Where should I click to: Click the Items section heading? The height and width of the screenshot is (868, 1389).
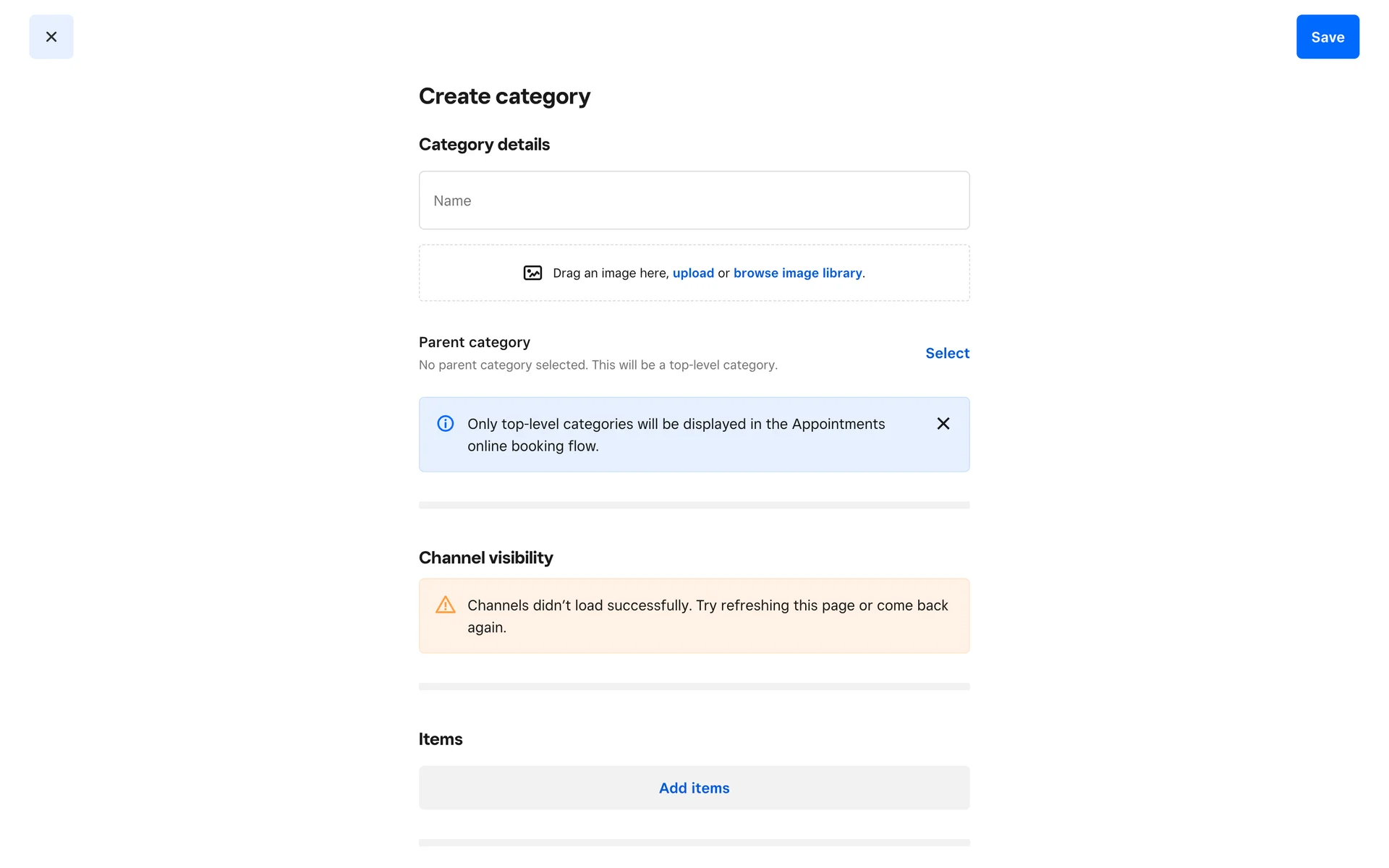(440, 739)
